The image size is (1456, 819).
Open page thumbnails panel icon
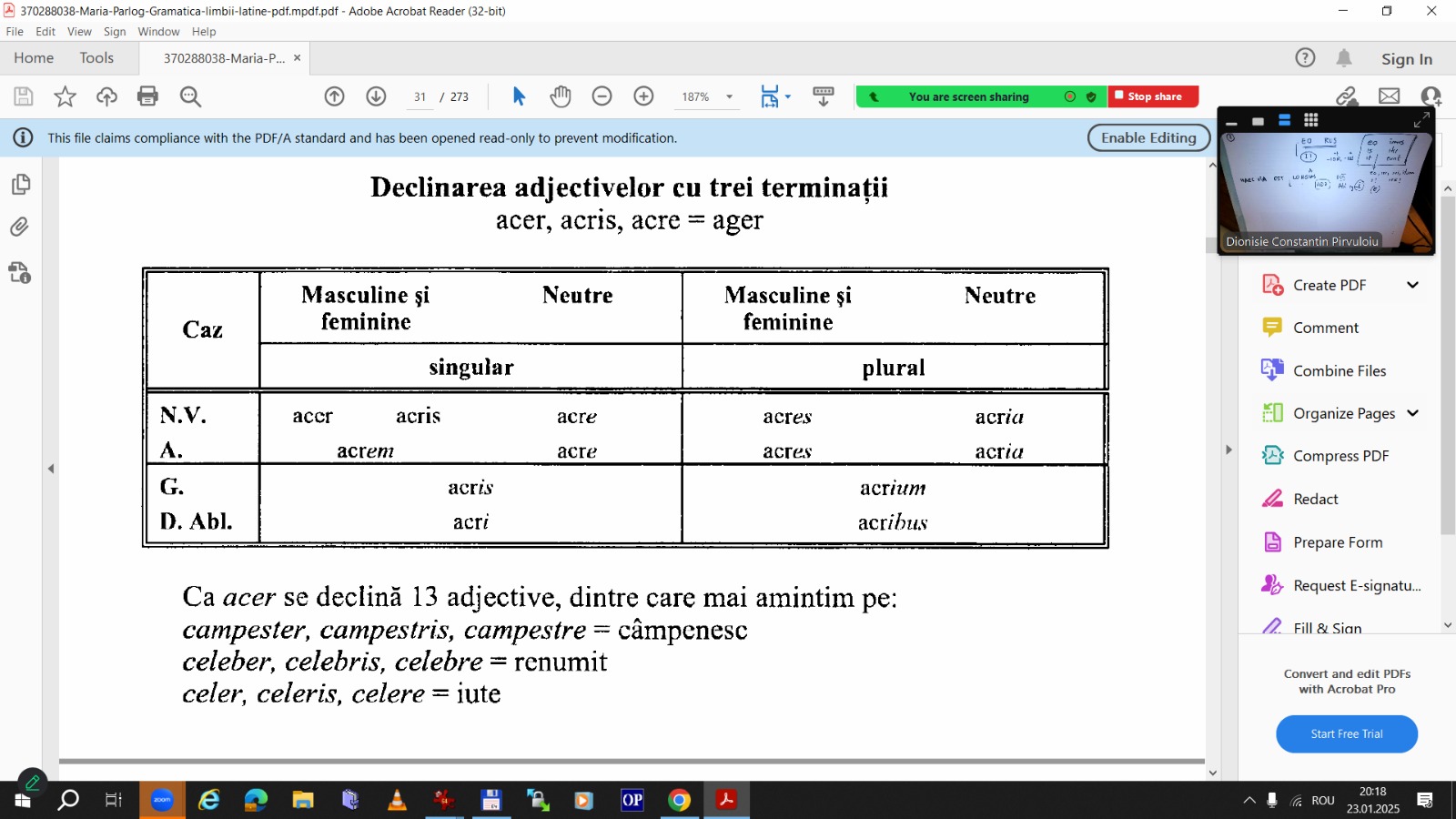20,185
